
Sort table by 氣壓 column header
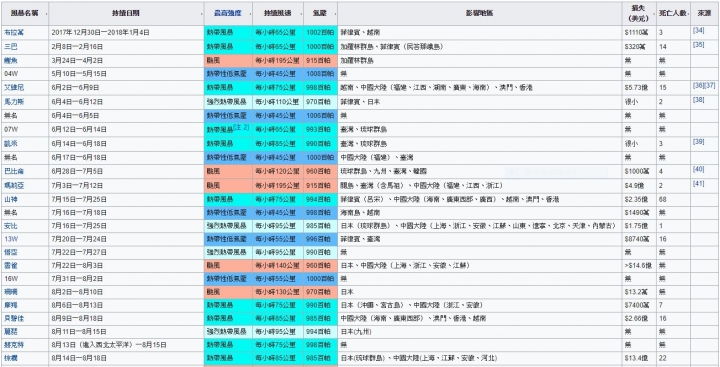coord(320,14)
